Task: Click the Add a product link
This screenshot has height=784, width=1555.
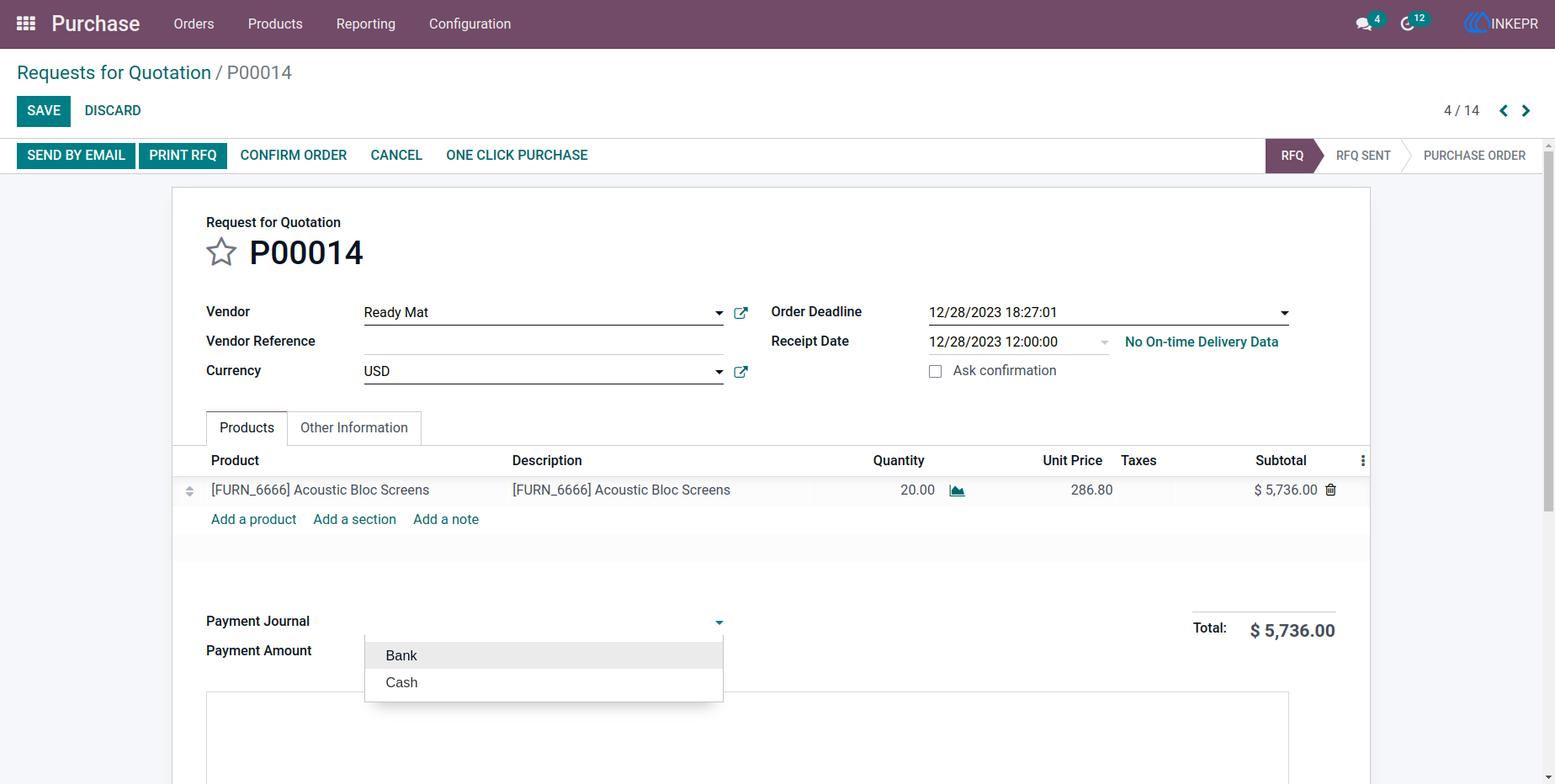Action: 253,520
